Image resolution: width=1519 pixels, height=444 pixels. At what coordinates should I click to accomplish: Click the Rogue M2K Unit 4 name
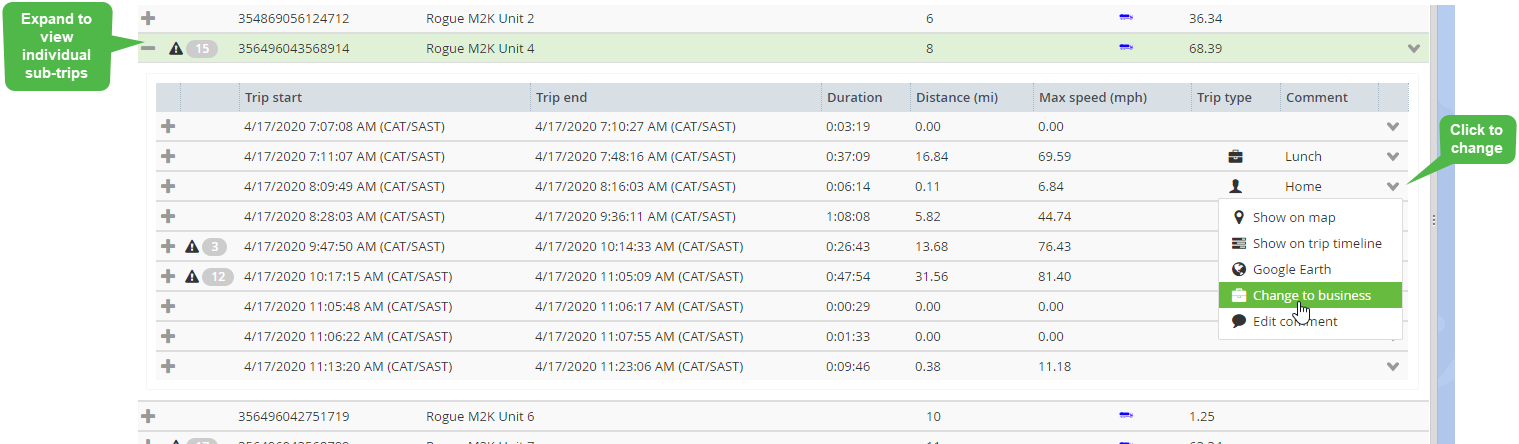(480, 48)
